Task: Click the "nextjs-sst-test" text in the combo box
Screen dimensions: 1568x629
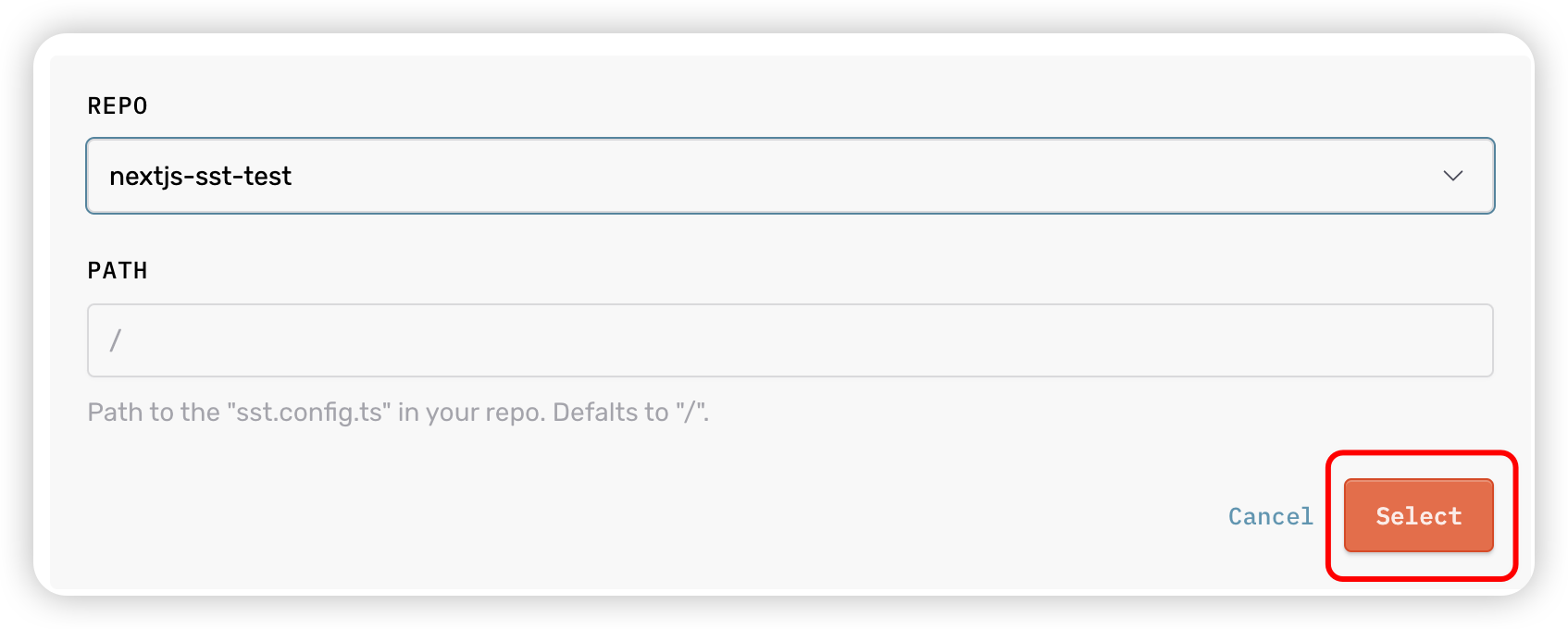Action: click(x=201, y=176)
